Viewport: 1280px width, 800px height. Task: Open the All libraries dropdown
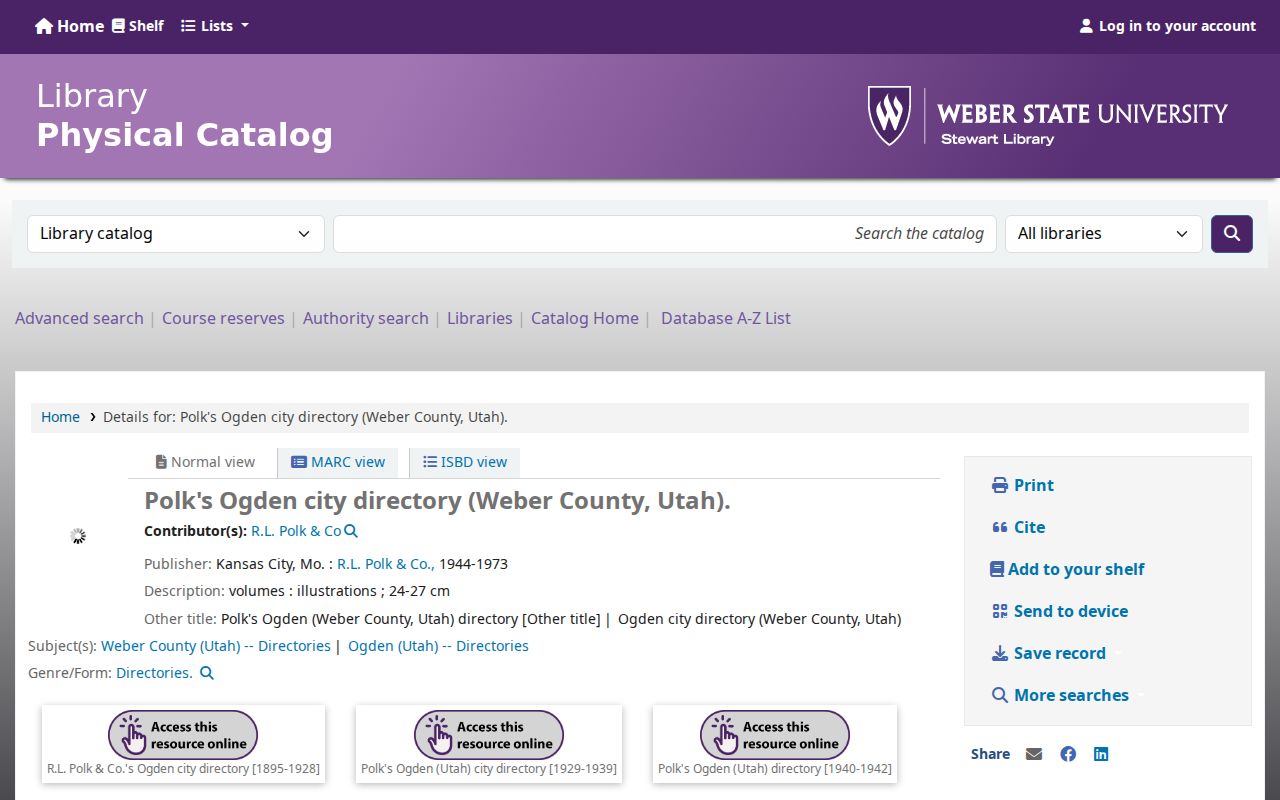[x=1104, y=234]
